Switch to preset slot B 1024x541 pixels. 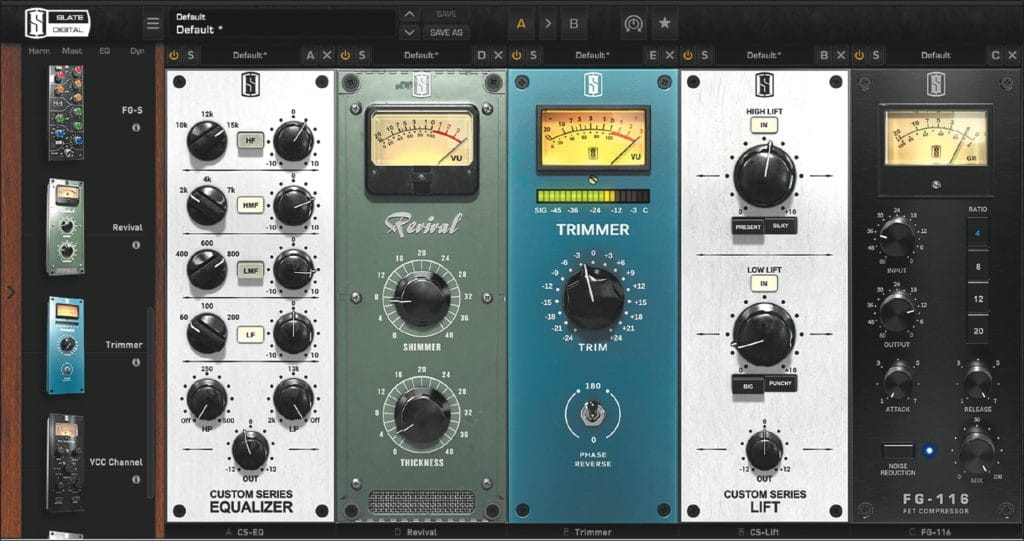tap(573, 24)
